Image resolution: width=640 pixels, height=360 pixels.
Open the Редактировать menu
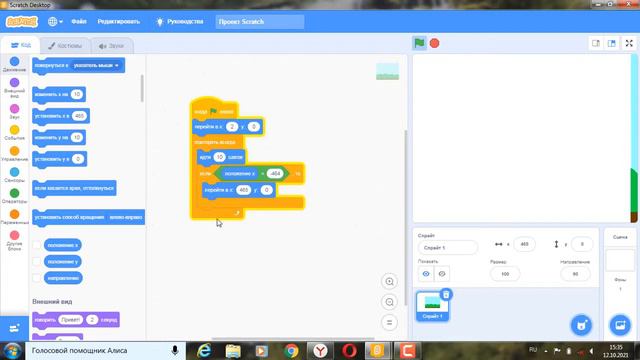click(x=118, y=22)
